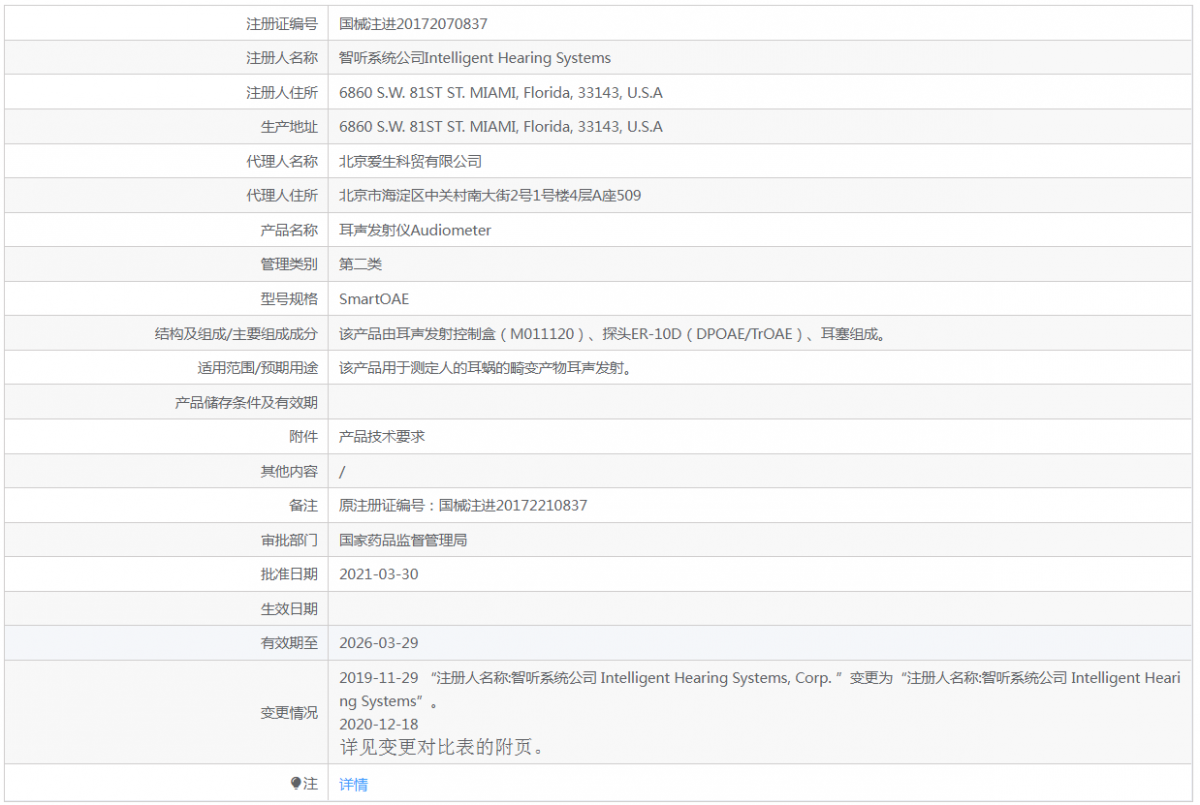
Task: Select the 产品技术要求 attachment text
Action: tap(382, 437)
